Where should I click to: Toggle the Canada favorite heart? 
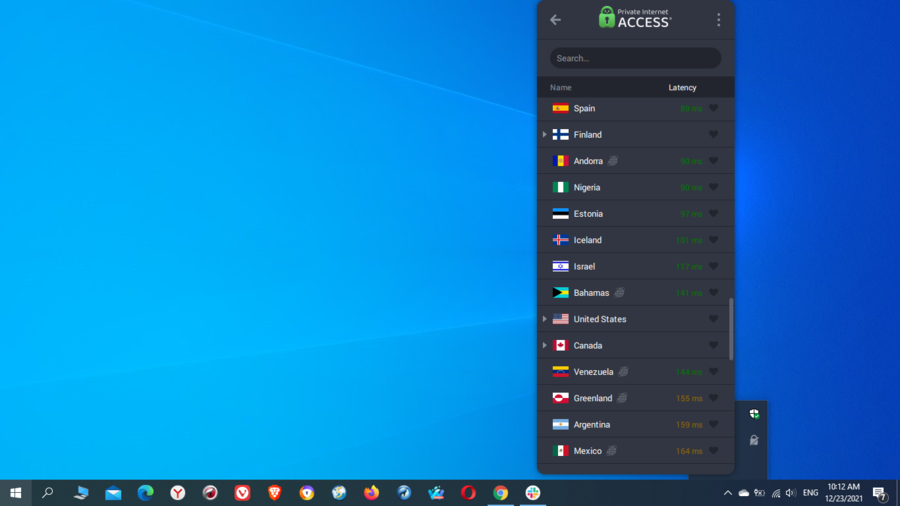(x=713, y=345)
